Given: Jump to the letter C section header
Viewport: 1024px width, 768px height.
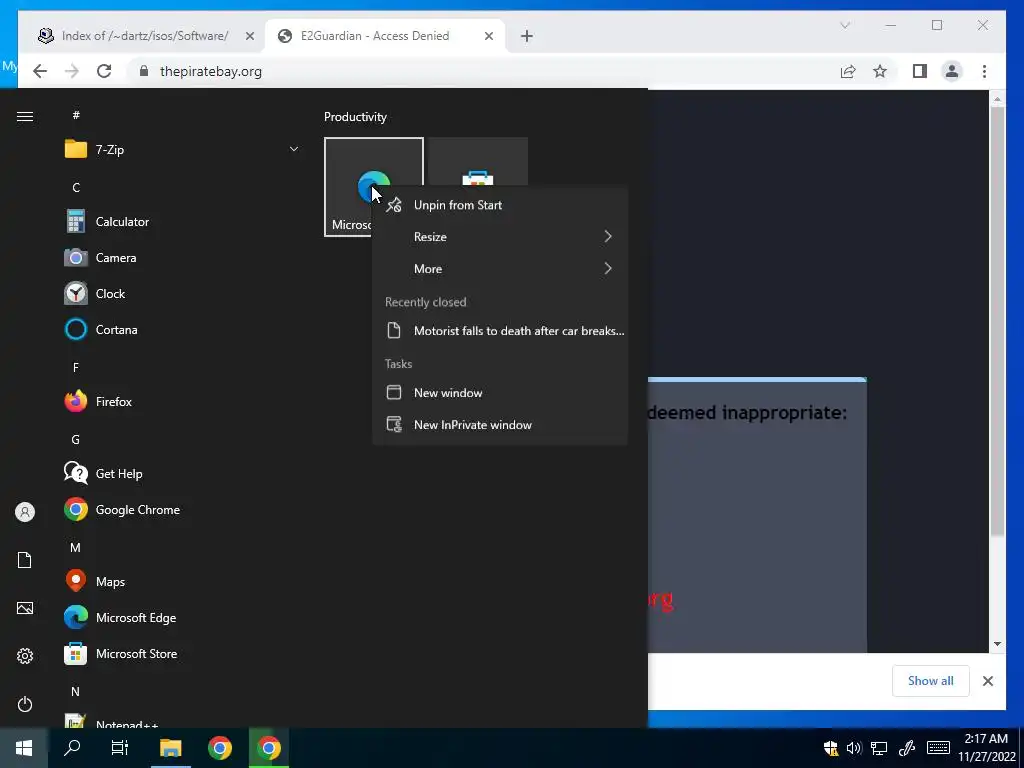Looking at the screenshot, I should pos(76,187).
